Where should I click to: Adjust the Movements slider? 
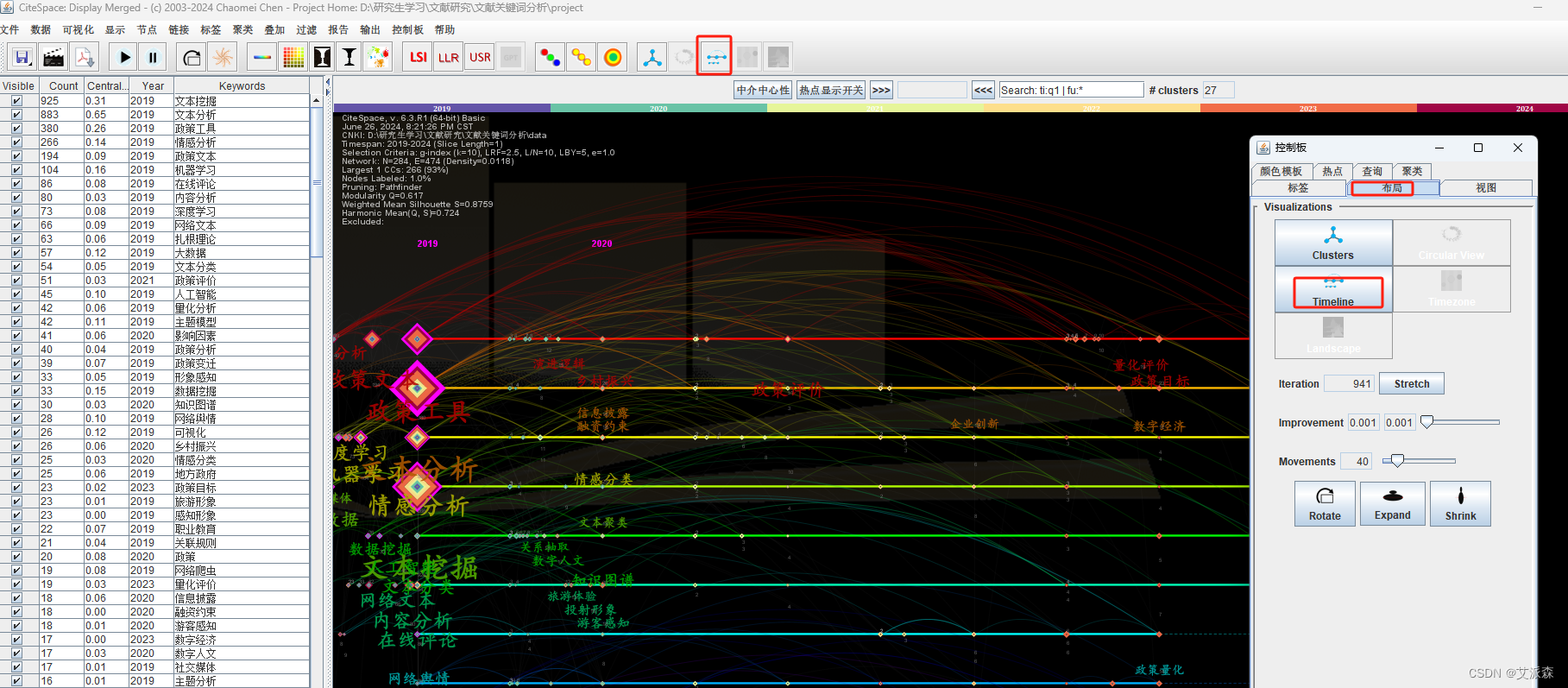pyautogui.click(x=1397, y=461)
